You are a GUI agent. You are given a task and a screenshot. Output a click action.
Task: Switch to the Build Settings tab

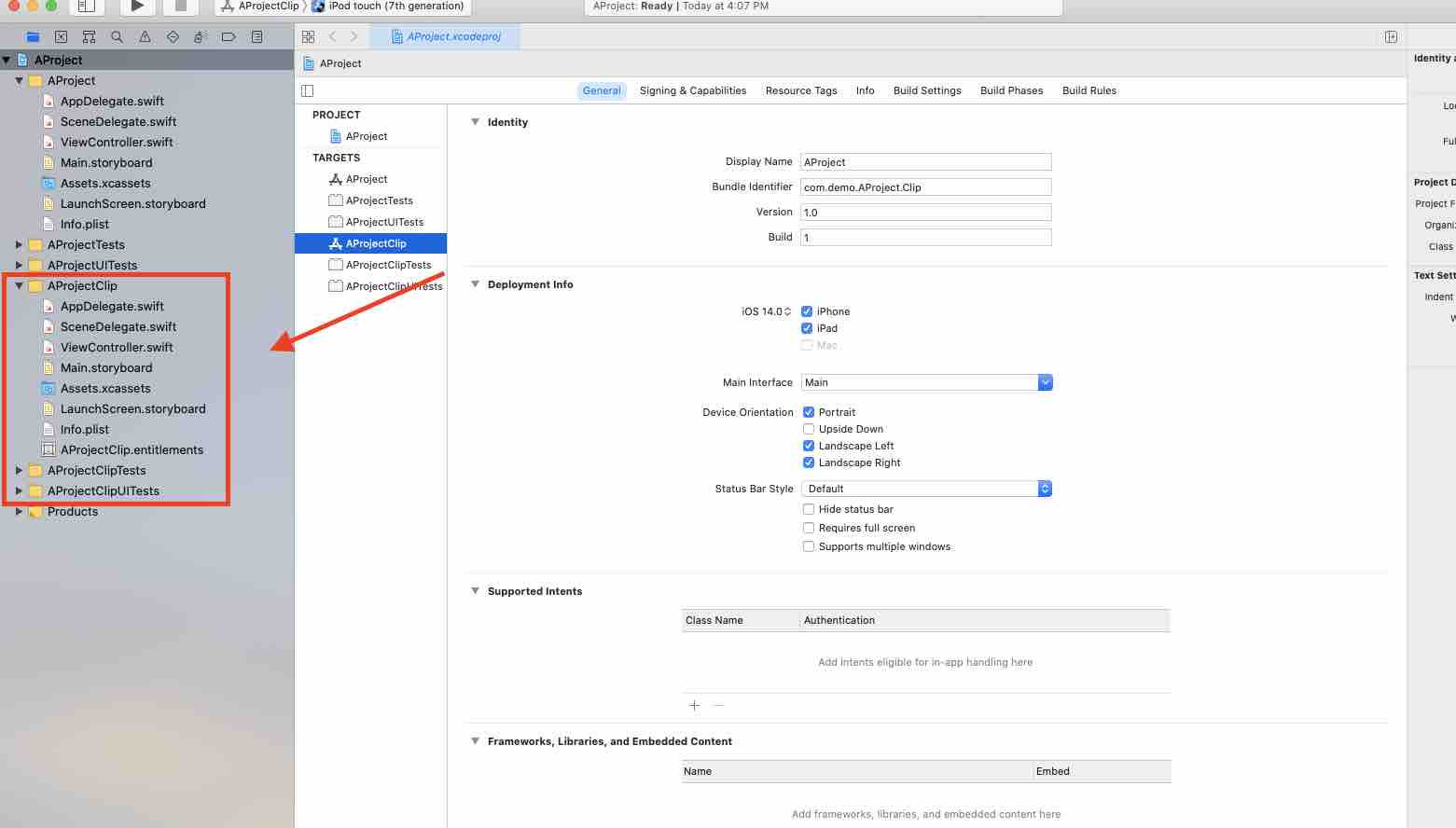[x=927, y=90]
